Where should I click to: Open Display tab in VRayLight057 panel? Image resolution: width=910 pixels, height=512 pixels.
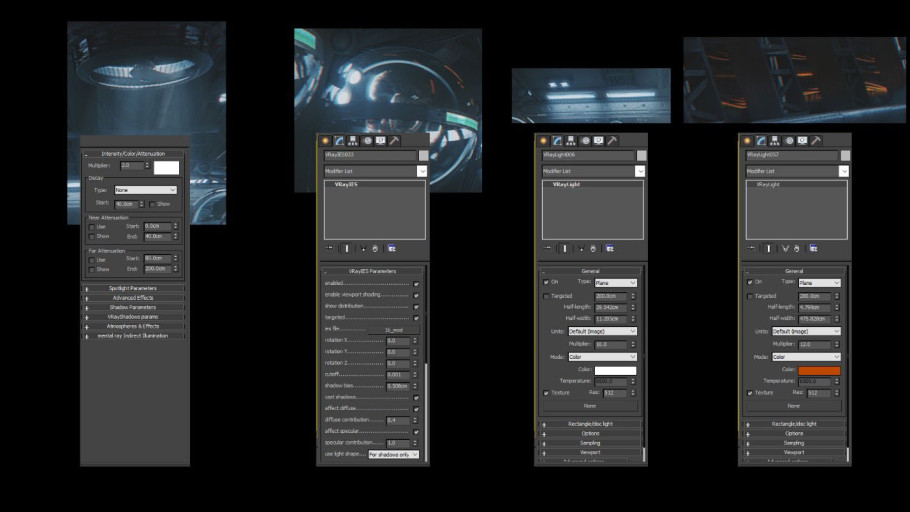[x=803, y=140]
